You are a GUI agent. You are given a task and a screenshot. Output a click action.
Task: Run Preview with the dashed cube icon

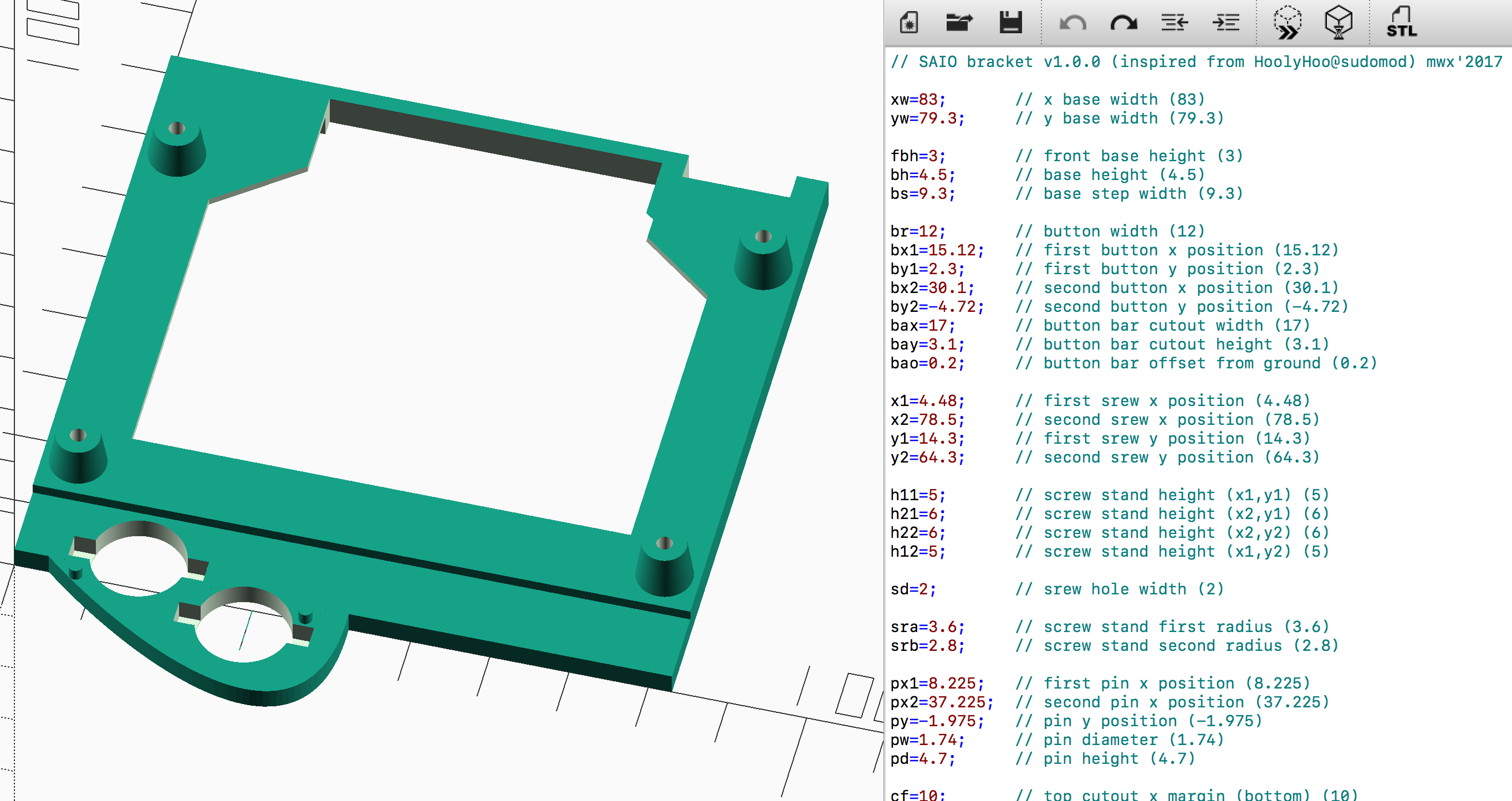1287,23
